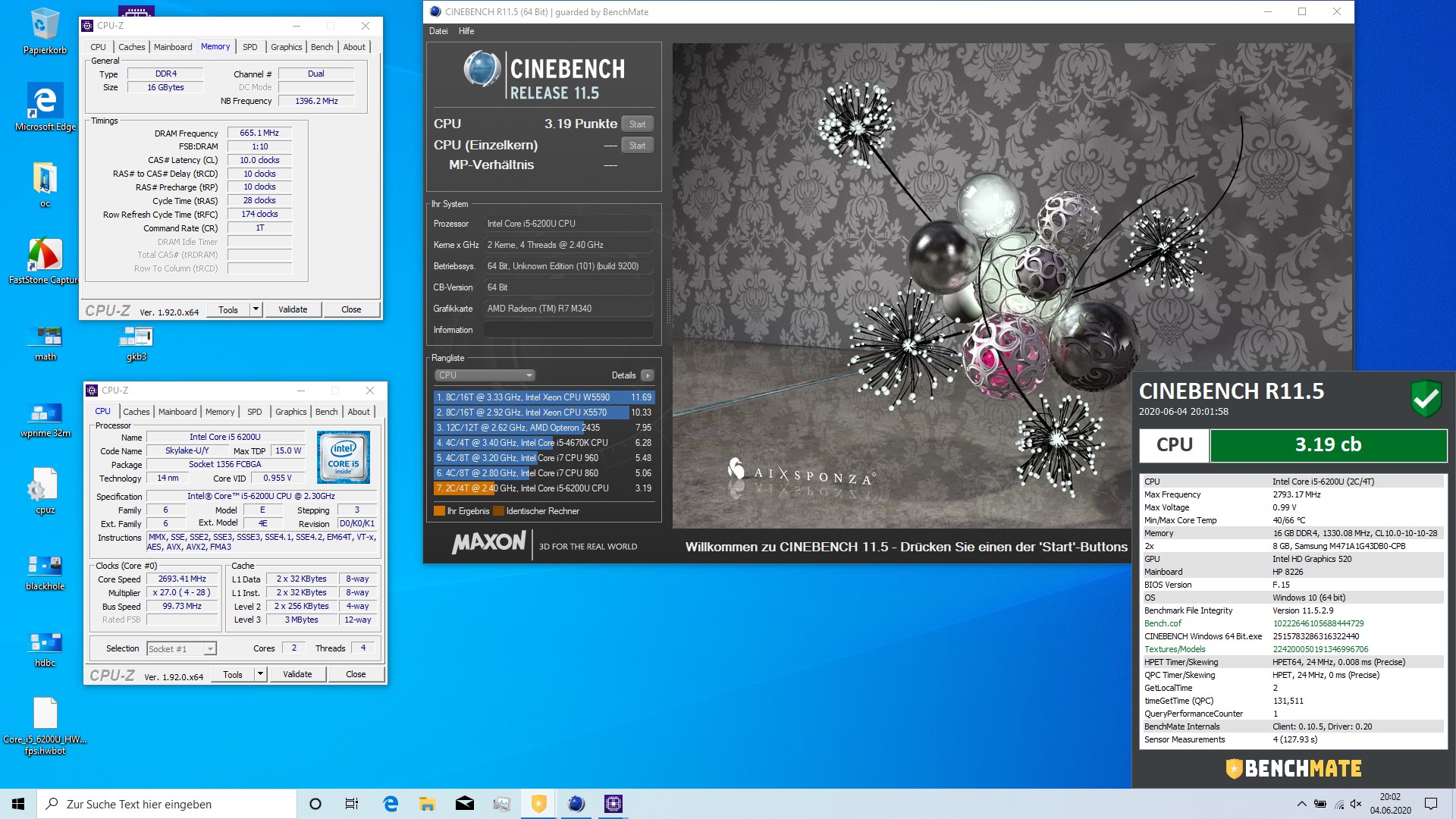The width and height of the screenshot is (1456, 819).
Task: Click the Cinebench Information text field
Action: coord(568,330)
